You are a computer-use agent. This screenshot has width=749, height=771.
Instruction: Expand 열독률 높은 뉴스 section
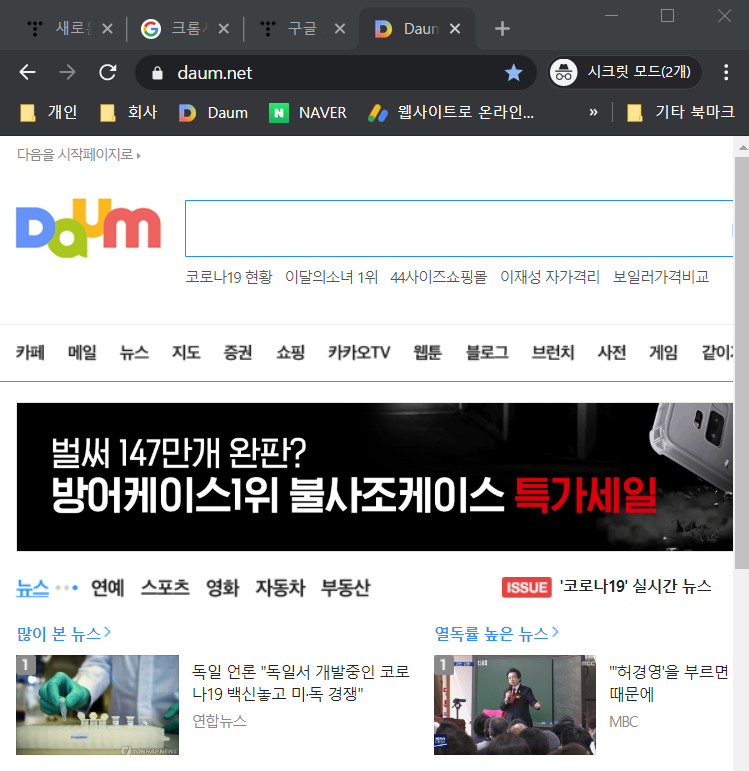[x=497, y=633]
